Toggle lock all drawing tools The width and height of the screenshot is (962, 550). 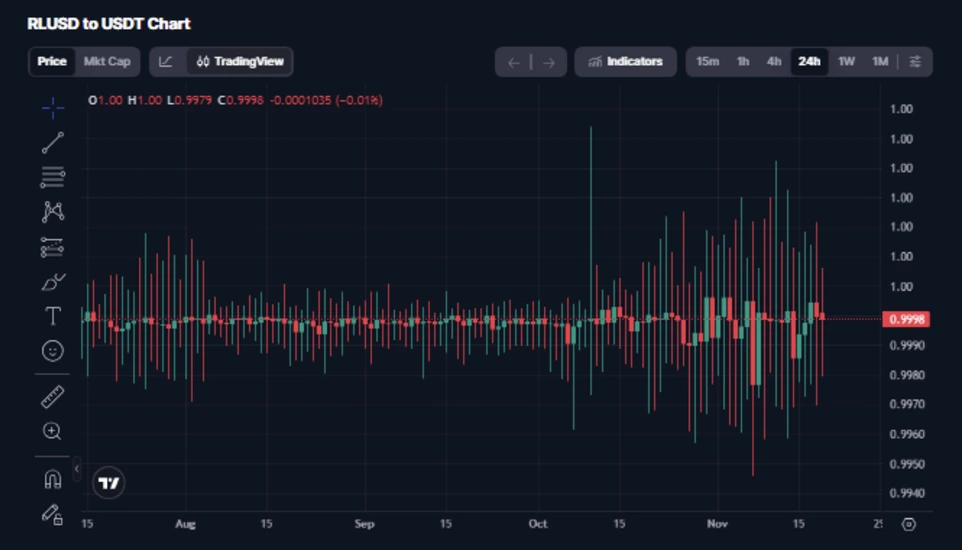pyautogui.click(x=53, y=514)
